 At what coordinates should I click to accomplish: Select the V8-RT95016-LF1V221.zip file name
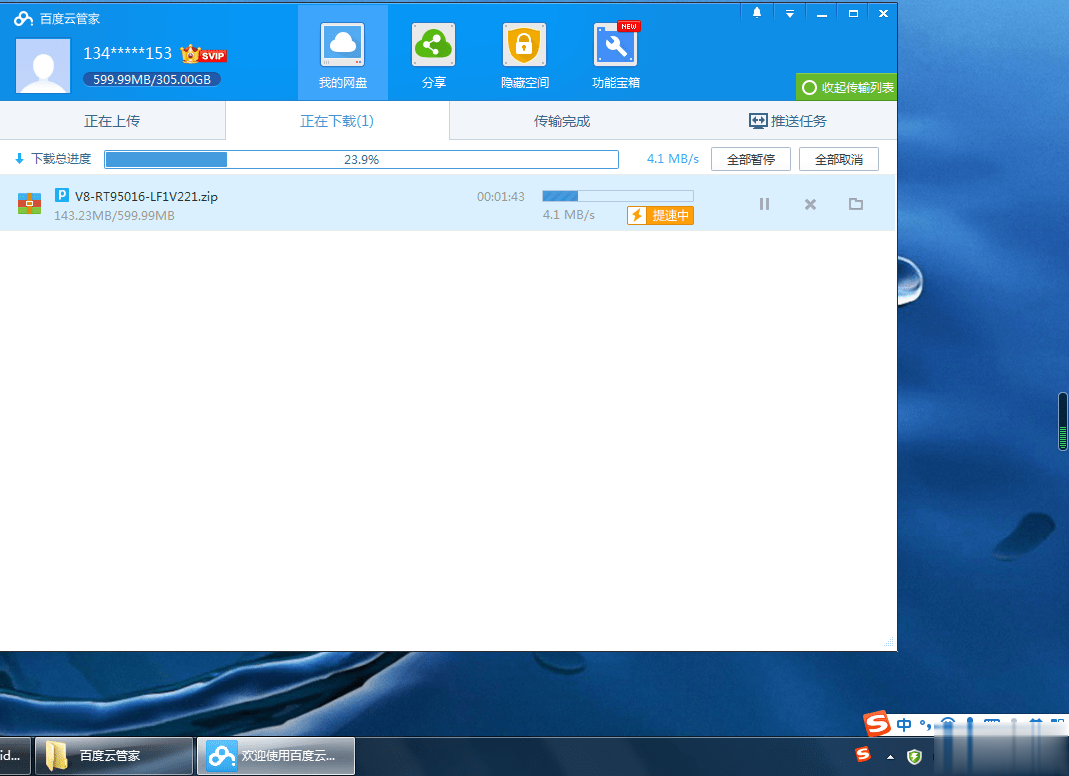(146, 196)
